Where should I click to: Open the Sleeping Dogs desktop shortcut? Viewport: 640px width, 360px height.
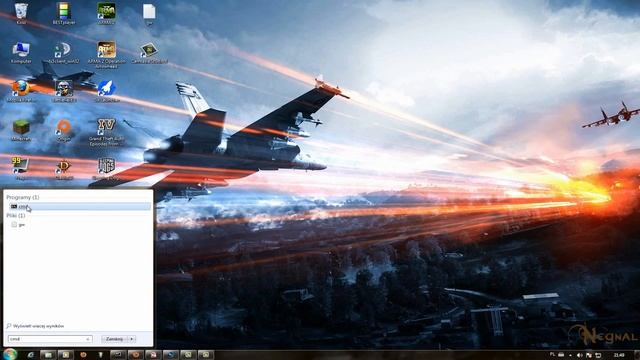[107, 168]
